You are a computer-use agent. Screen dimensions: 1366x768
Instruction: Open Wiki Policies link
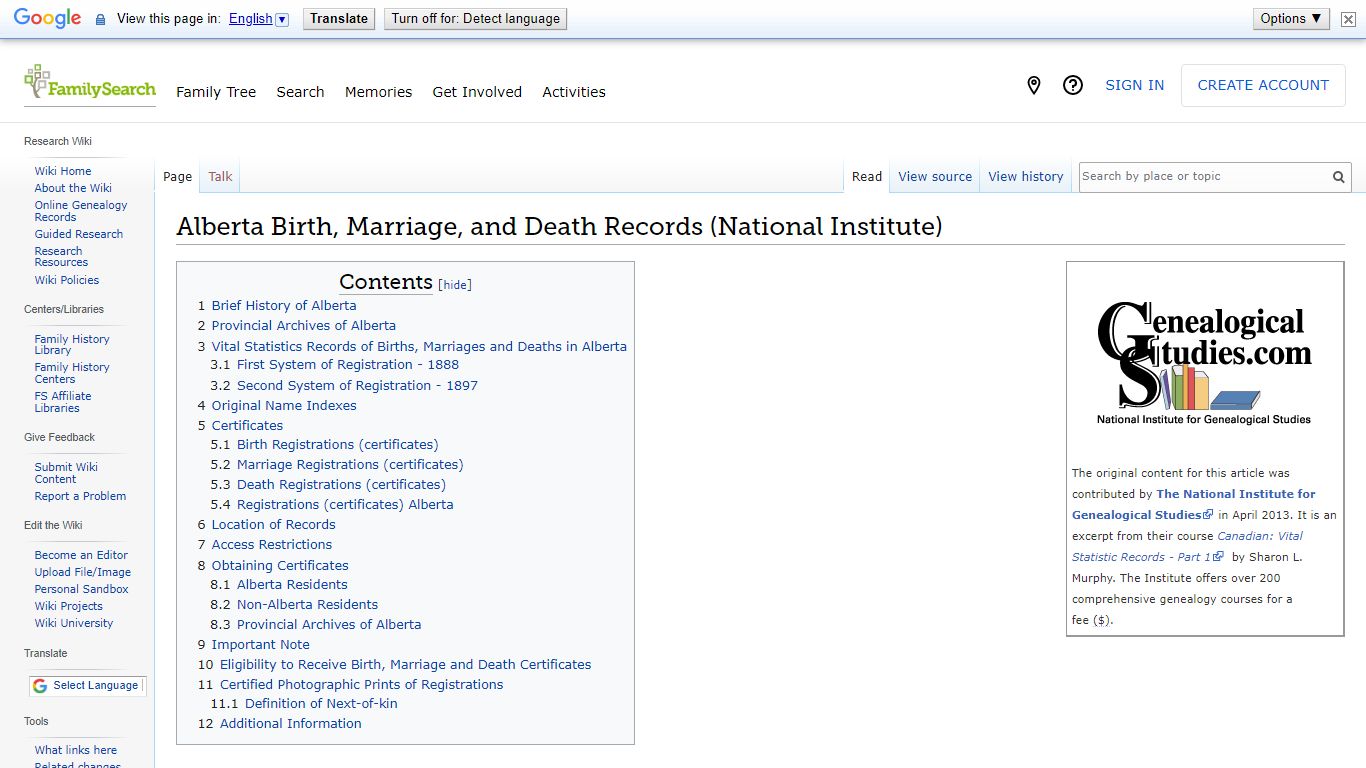67,280
